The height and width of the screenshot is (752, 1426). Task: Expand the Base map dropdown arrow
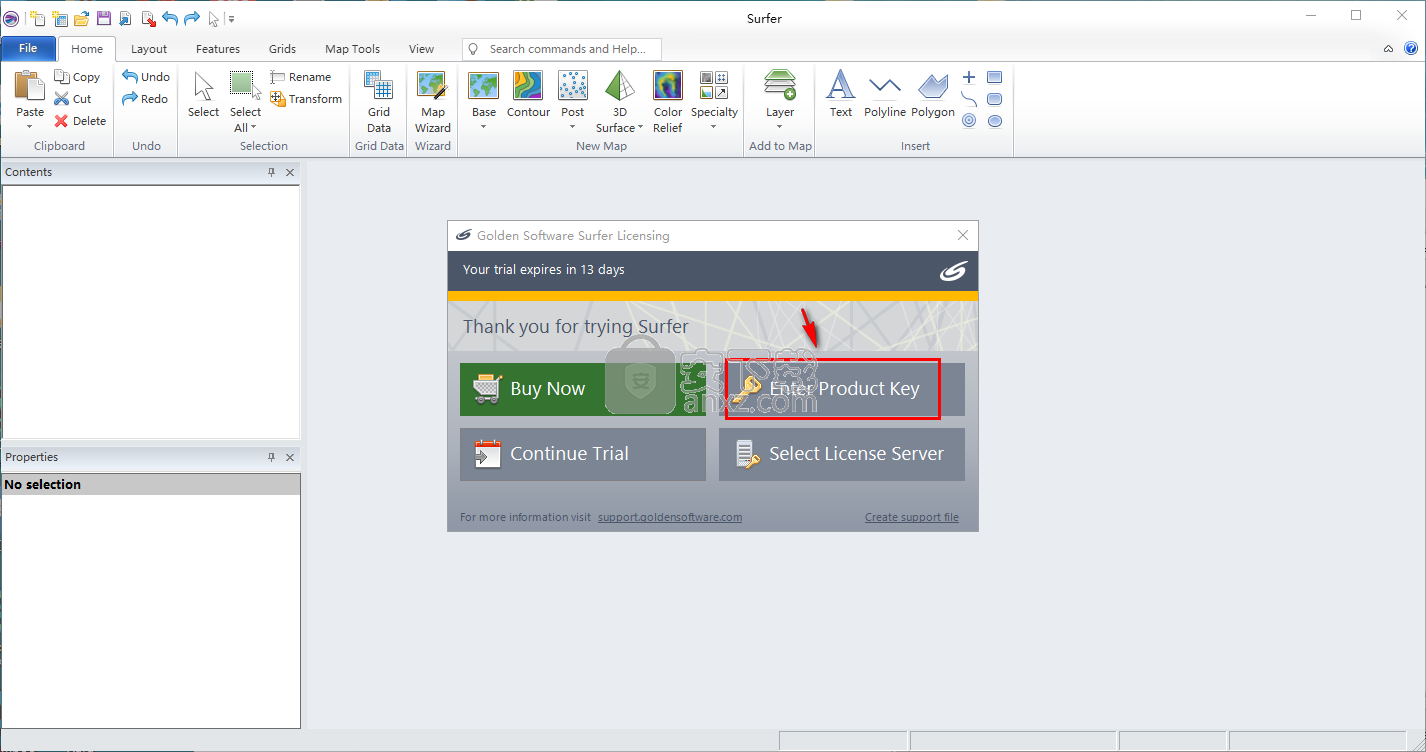pos(484,127)
